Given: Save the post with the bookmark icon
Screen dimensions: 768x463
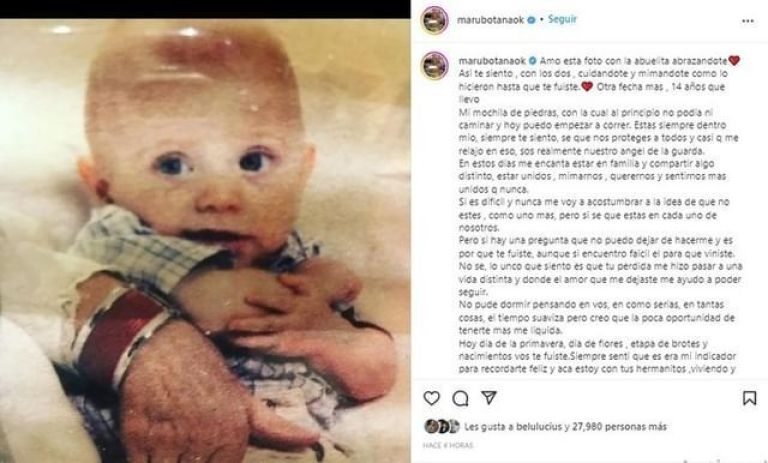Looking at the screenshot, I should 749,398.
